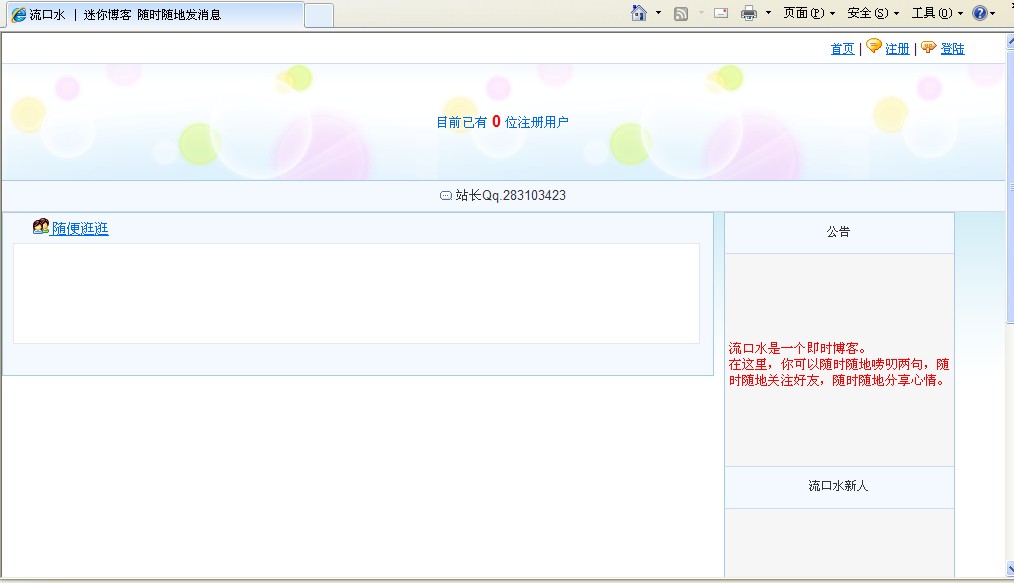Click the 站长Qq.283103423 text
This screenshot has width=1014, height=583.
pyautogui.click(x=510, y=195)
